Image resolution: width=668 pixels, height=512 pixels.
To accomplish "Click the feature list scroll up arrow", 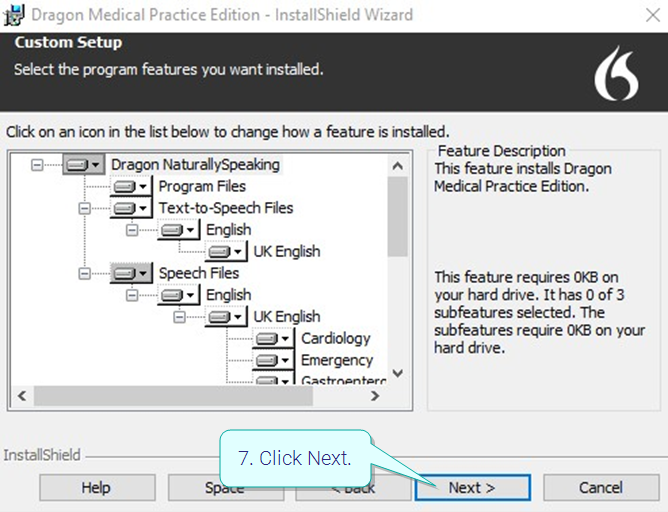I will tap(397, 166).
